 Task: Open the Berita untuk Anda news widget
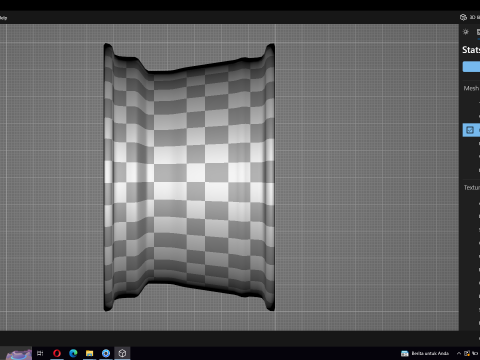tap(425, 353)
